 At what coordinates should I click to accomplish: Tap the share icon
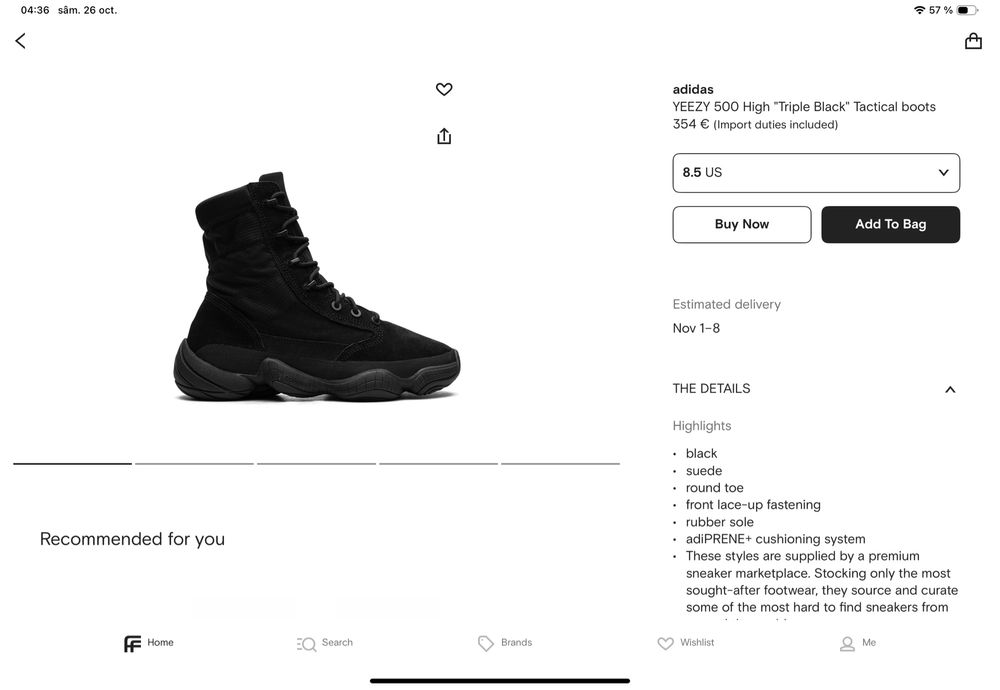pos(444,136)
